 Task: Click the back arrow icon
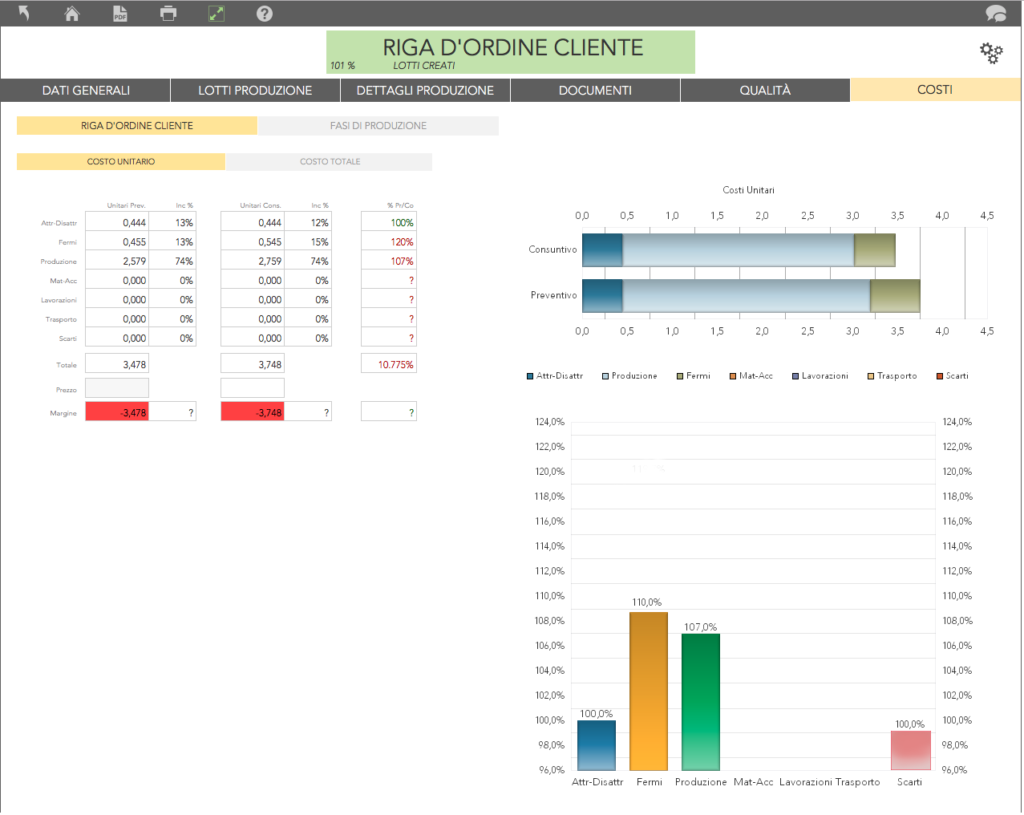[24, 13]
